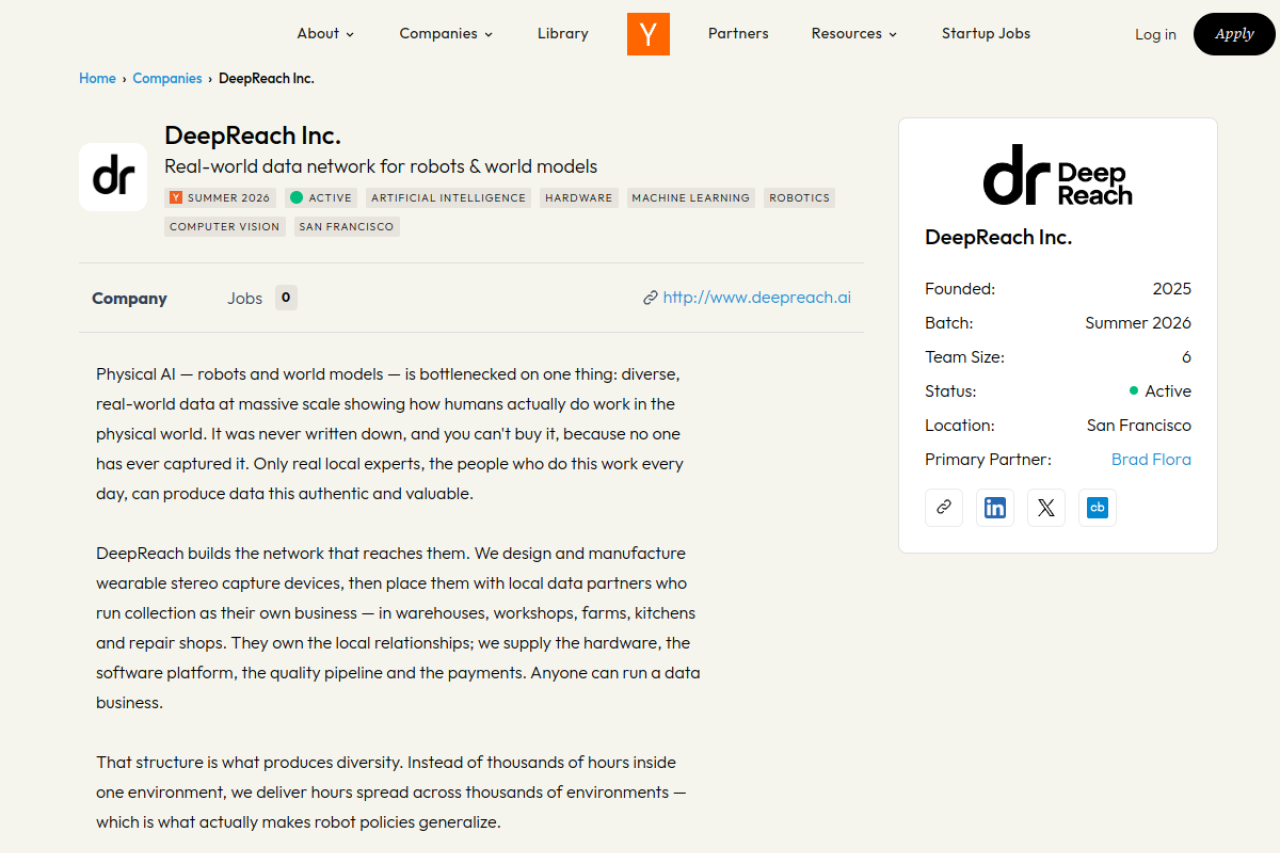Image resolution: width=1280 pixels, height=853 pixels.
Task: Open the LinkedIn icon in company card
Action: (995, 508)
